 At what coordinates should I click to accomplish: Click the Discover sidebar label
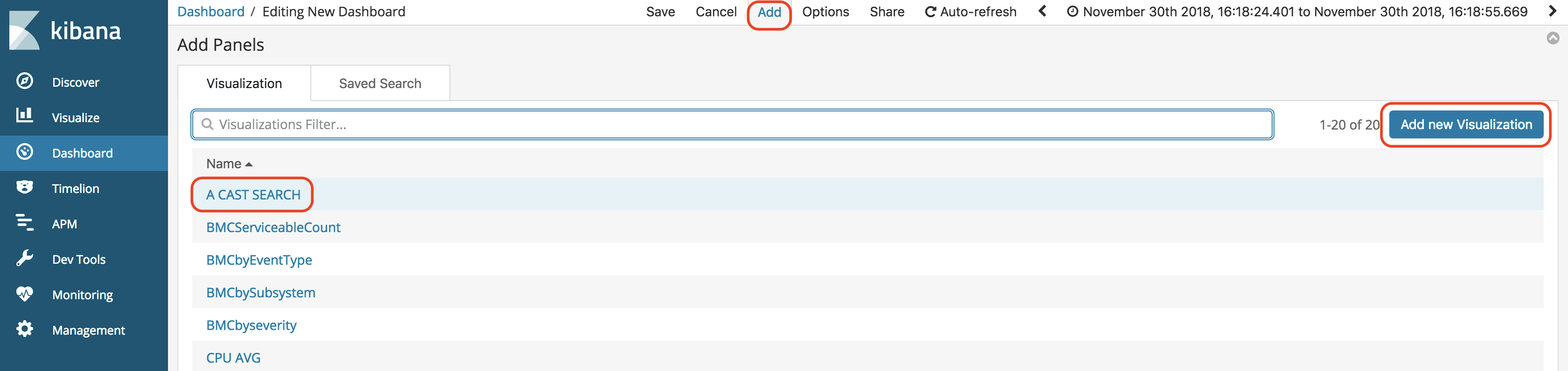(76, 82)
